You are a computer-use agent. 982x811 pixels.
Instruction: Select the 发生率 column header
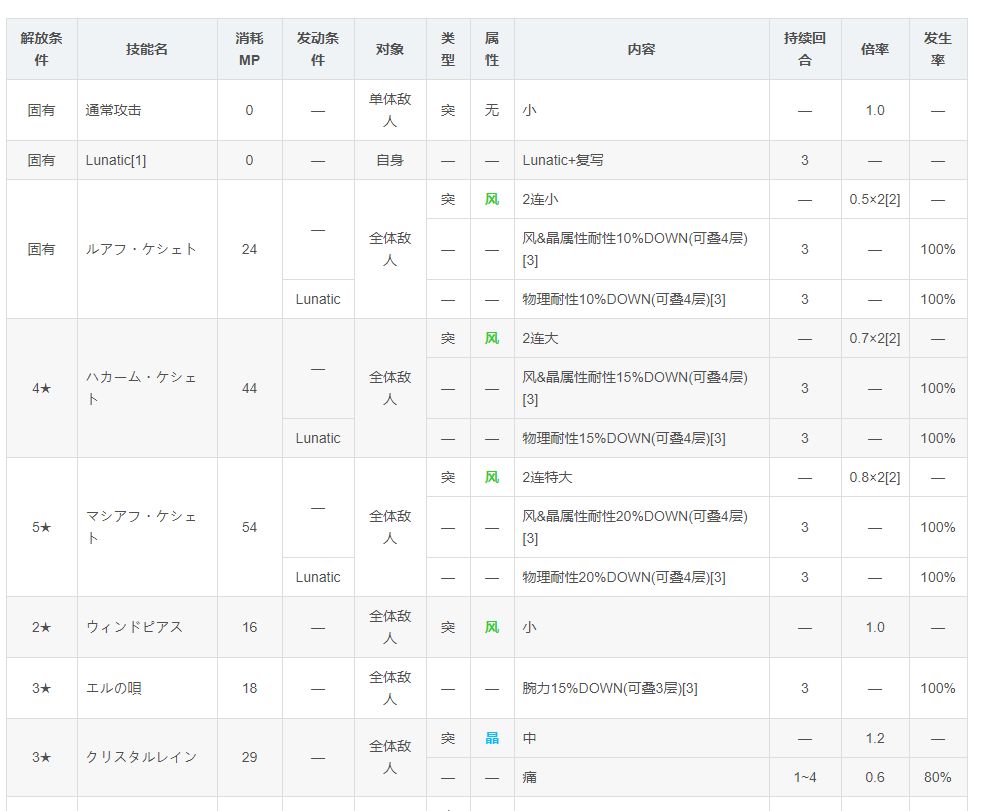tap(937, 49)
